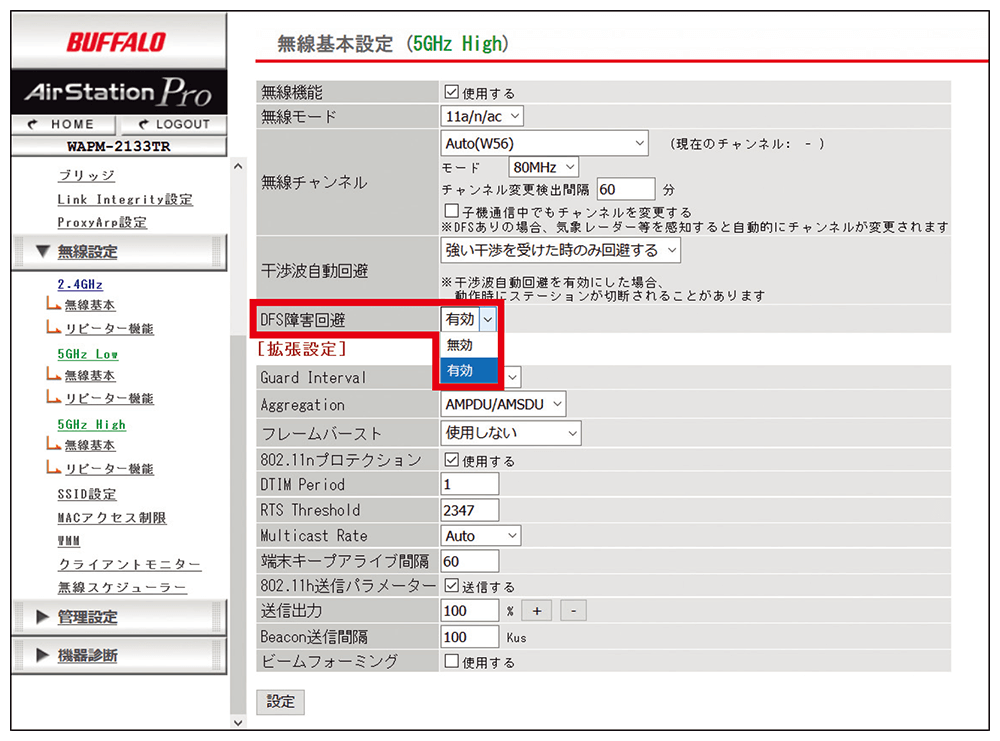Open the 80MHz bandwidth mode dropdown
The image size is (1000, 741).
click(543, 166)
